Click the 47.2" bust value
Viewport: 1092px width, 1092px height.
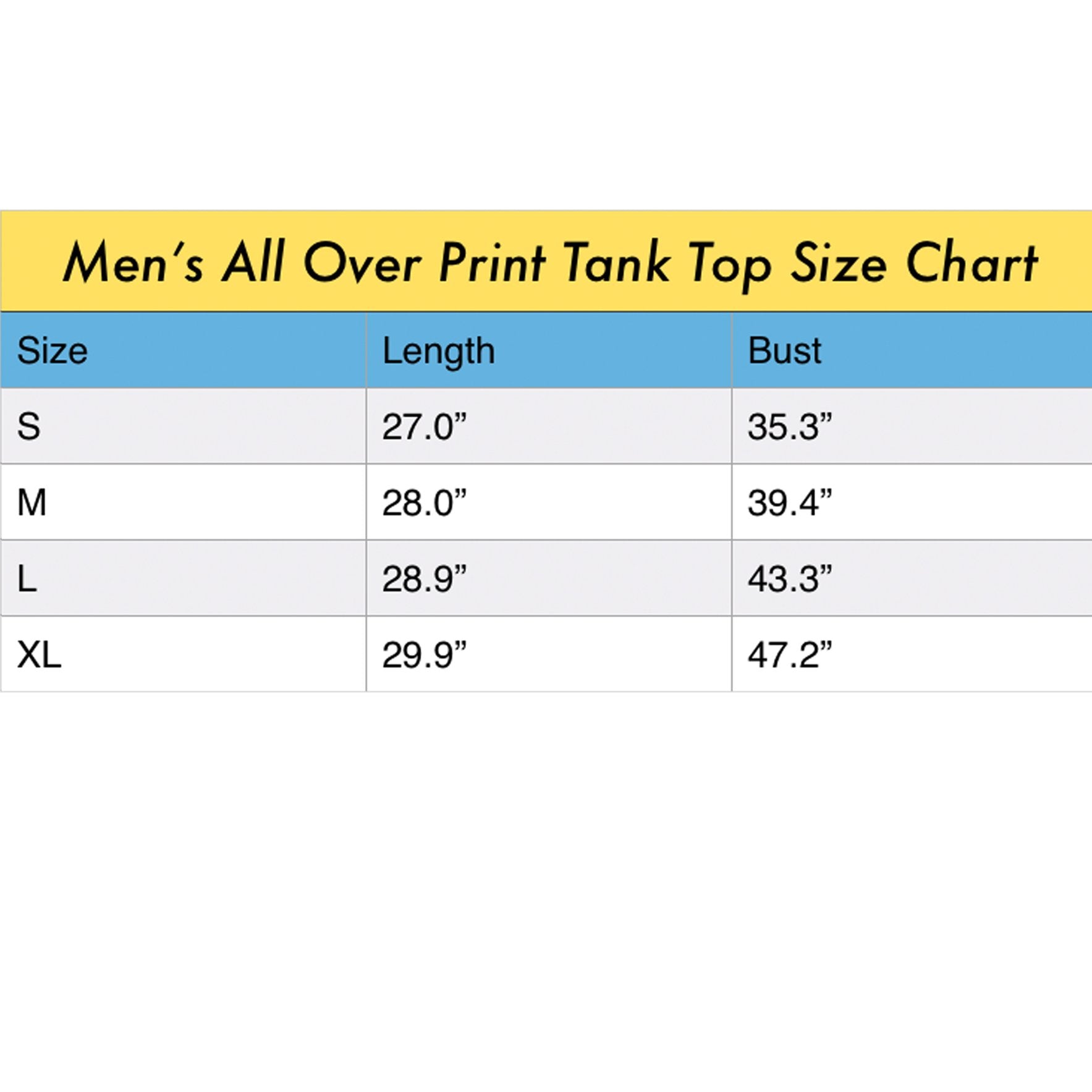tap(790, 654)
